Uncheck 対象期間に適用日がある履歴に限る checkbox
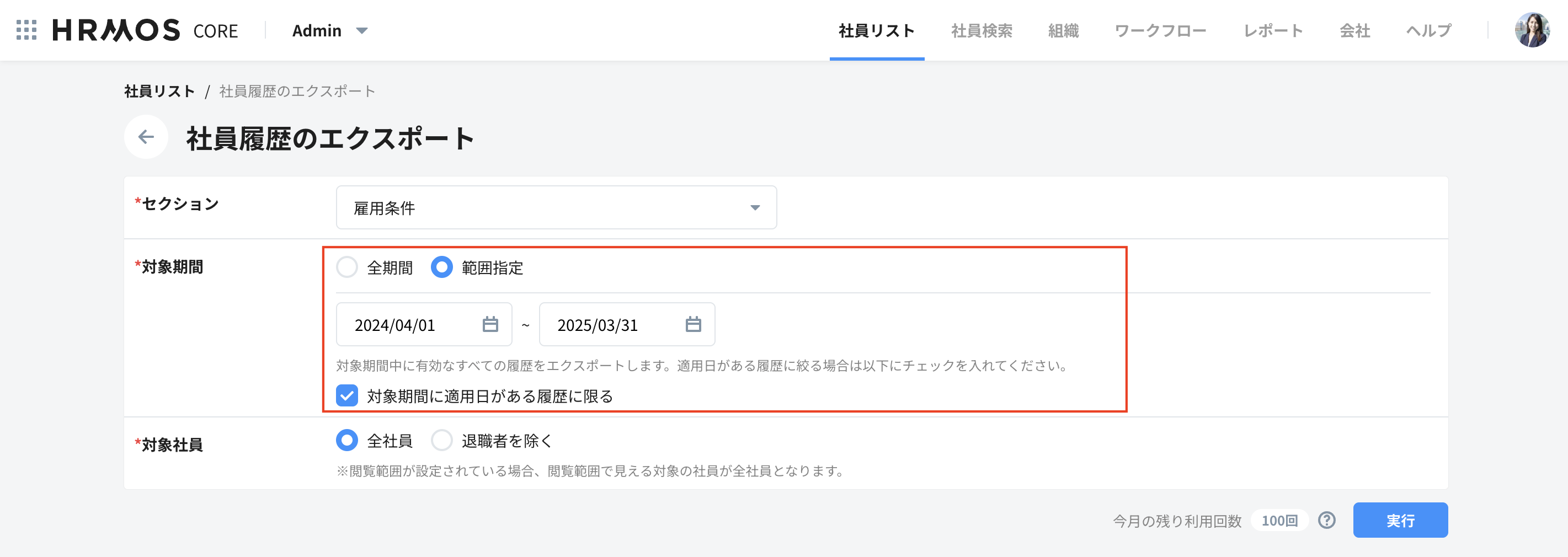1568x557 pixels. (x=347, y=395)
